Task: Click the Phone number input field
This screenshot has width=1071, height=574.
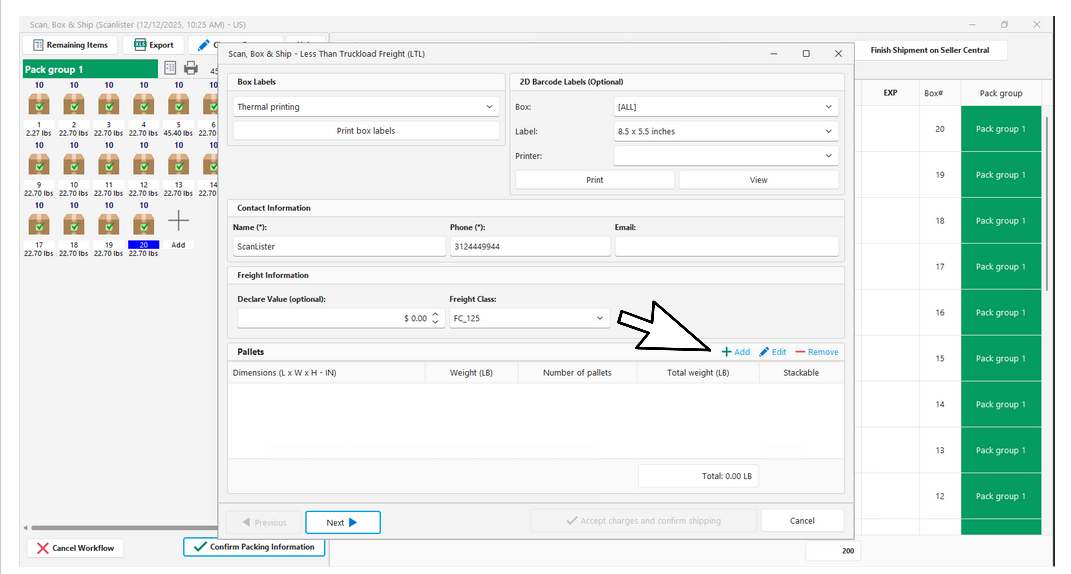Action: point(529,246)
